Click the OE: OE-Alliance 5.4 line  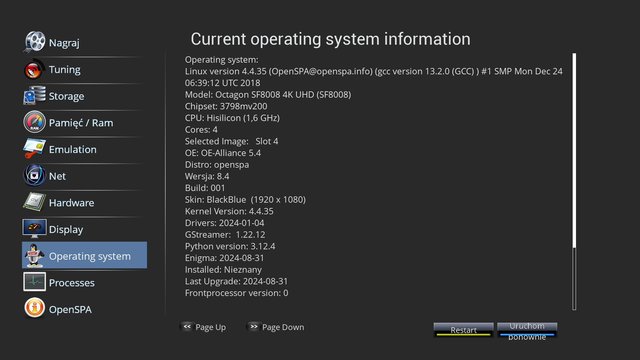(223, 153)
